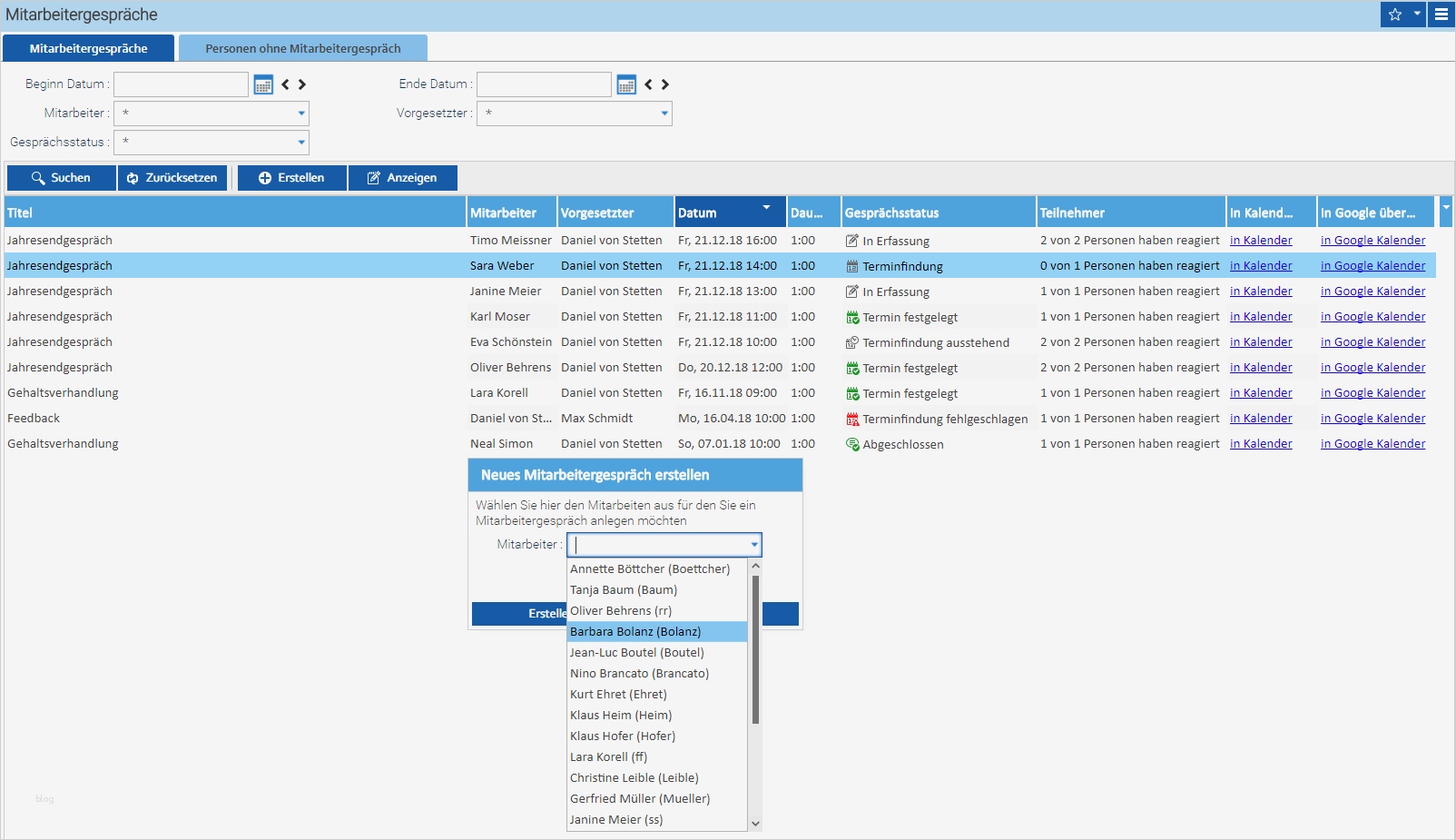The image size is (1456, 840).
Task: Click previous arrow next to Beginn Datum
Action: point(286,84)
